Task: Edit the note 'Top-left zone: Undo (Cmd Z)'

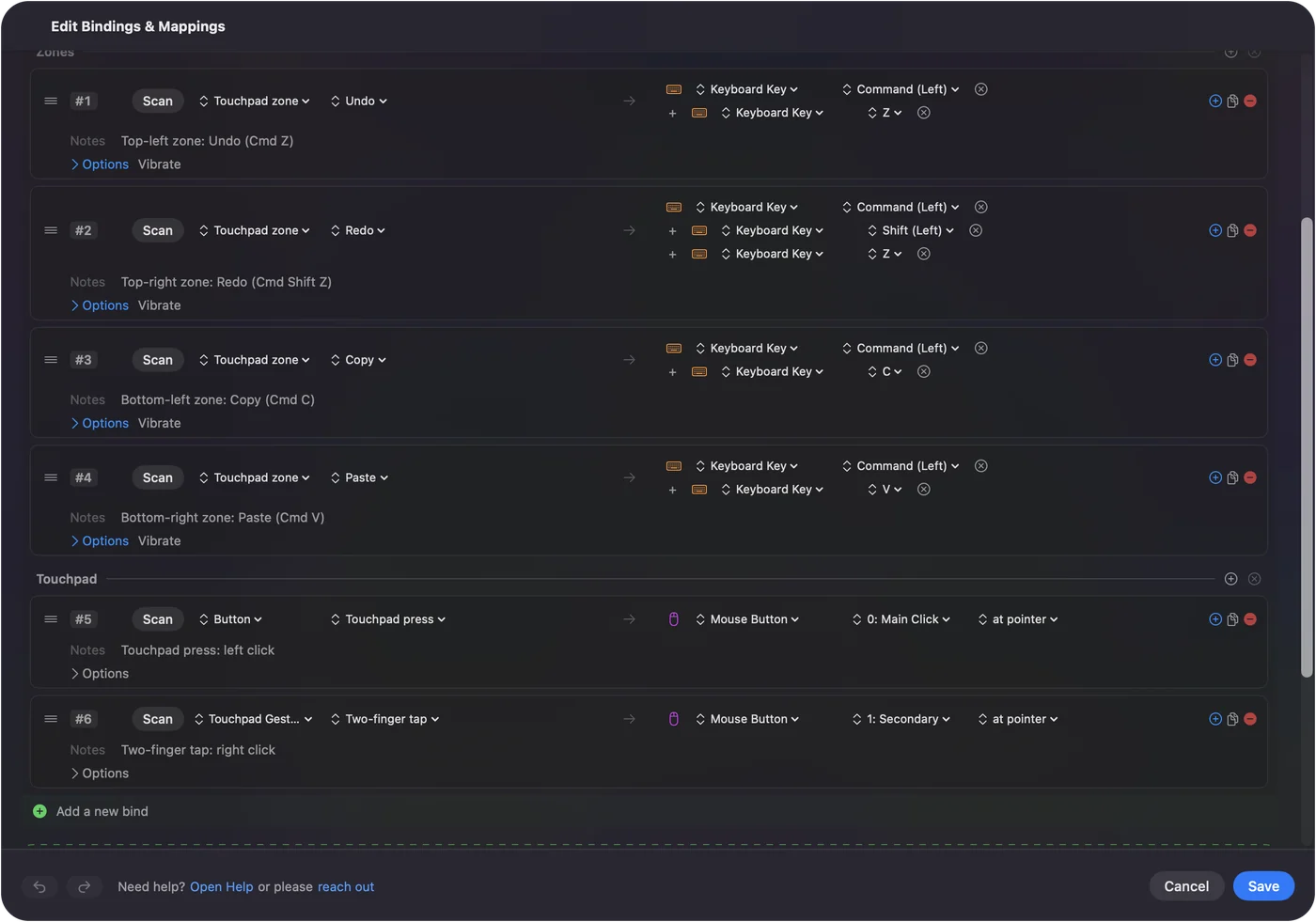Action: (208, 141)
